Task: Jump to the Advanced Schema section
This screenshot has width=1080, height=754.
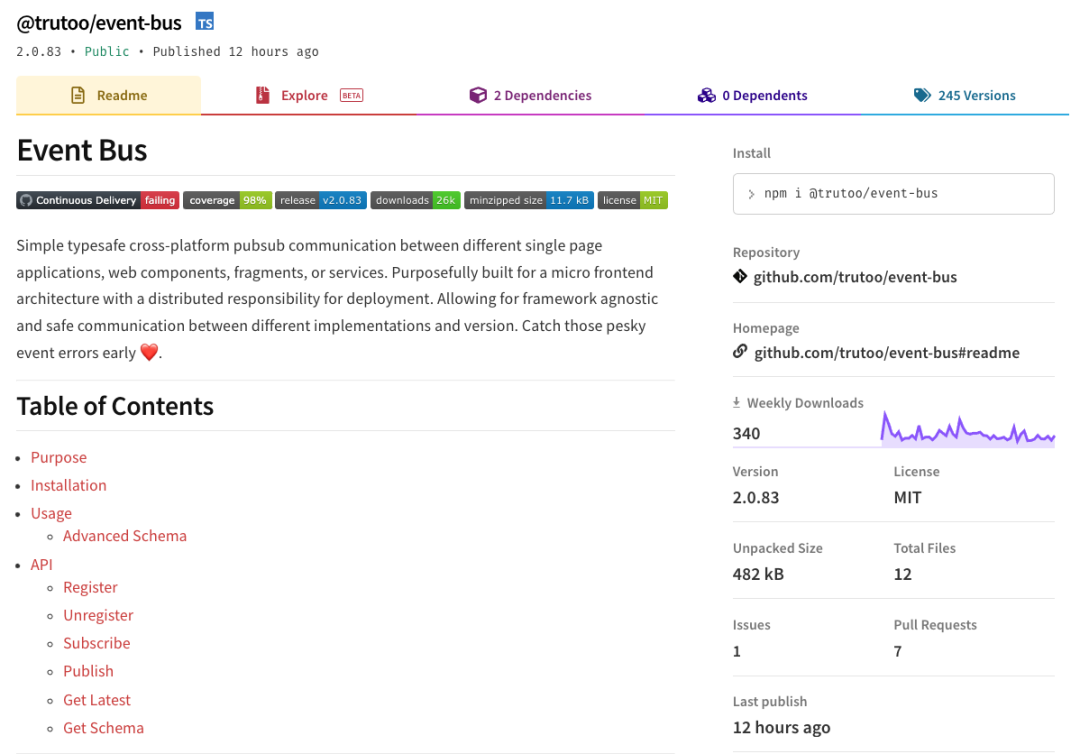Action: 125,536
